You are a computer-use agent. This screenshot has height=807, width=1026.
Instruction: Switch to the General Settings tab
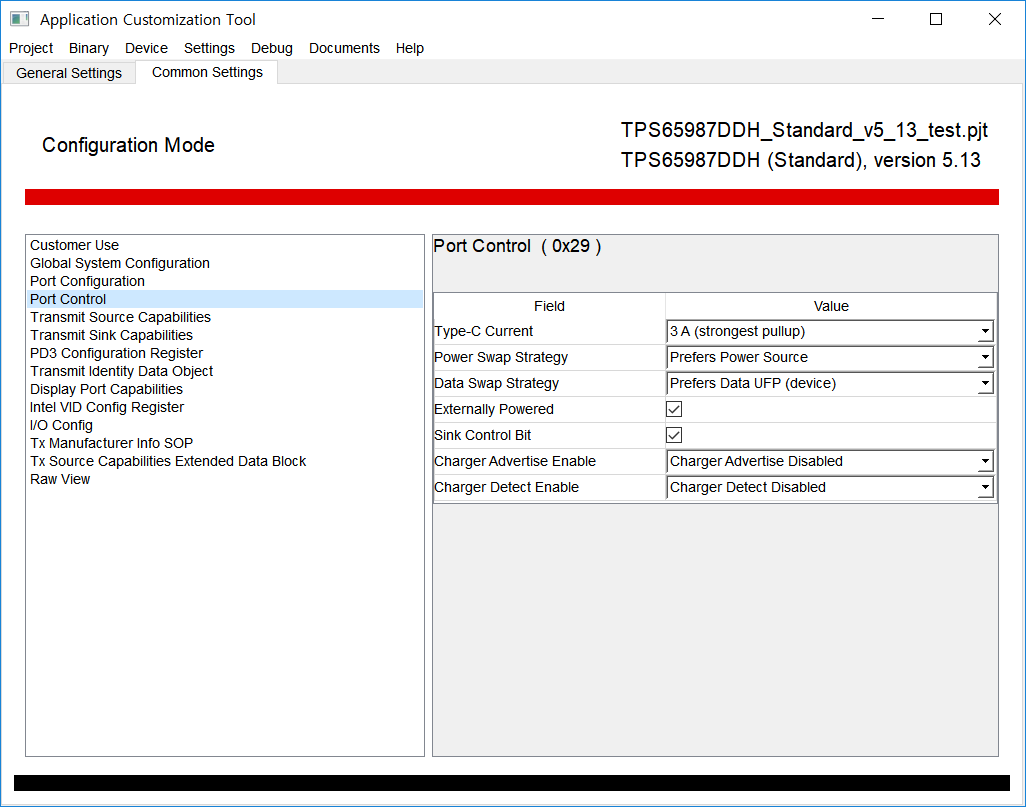coord(69,73)
